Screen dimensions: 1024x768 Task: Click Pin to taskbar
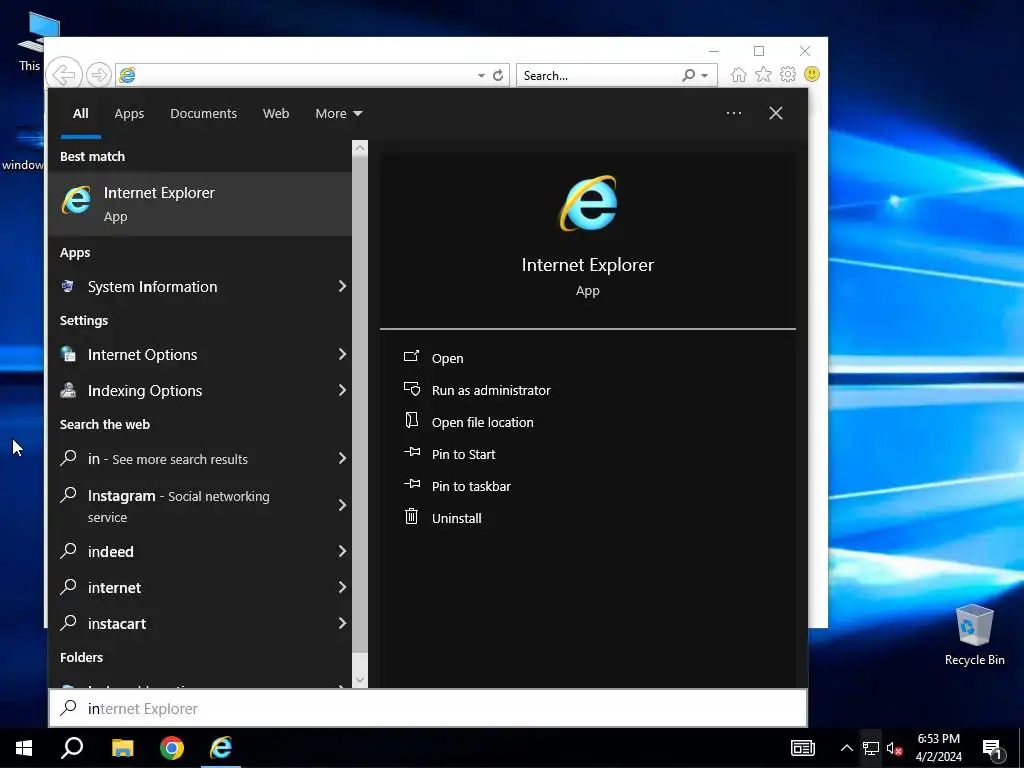pyautogui.click(x=472, y=486)
